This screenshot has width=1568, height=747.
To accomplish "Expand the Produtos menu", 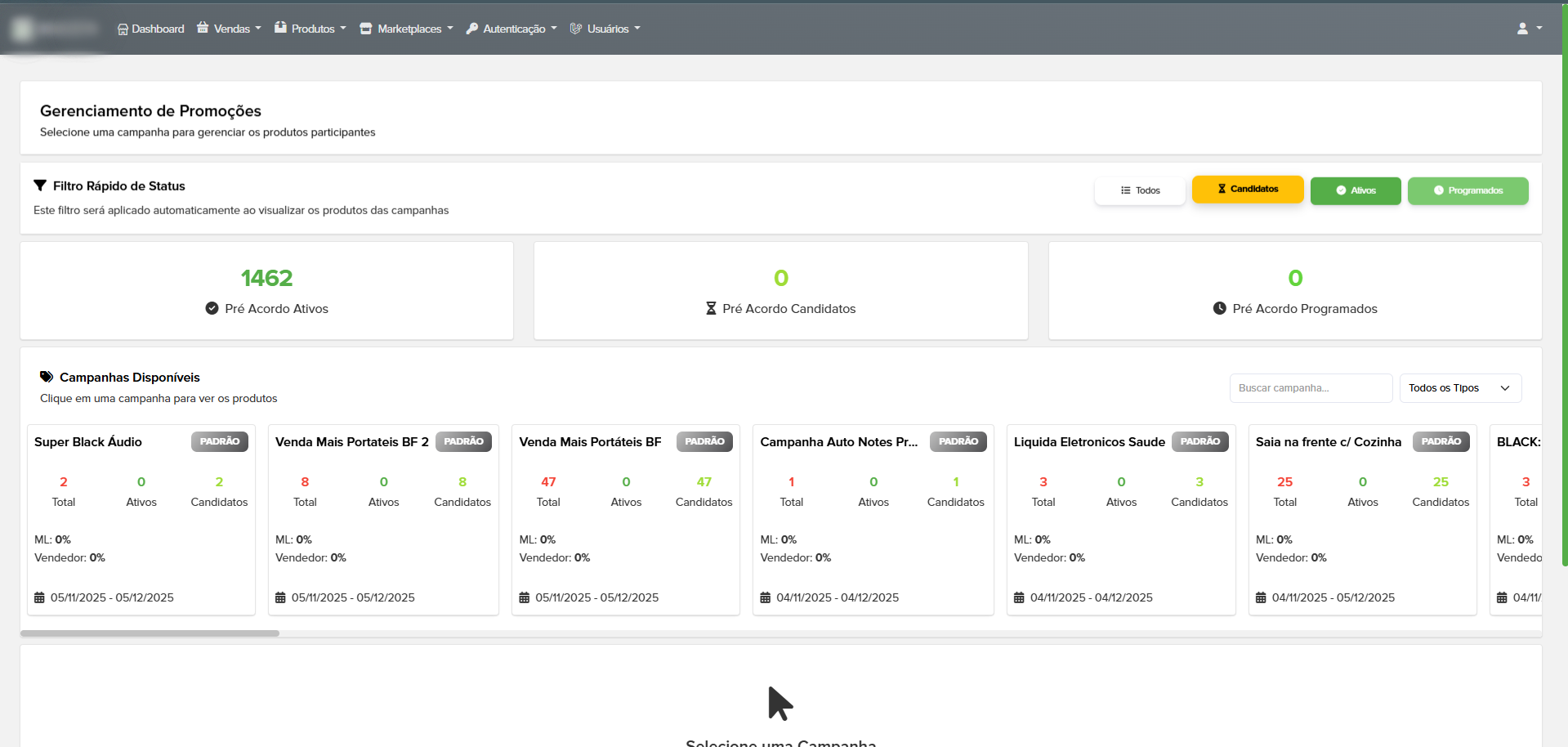I will tap(310, 29).
